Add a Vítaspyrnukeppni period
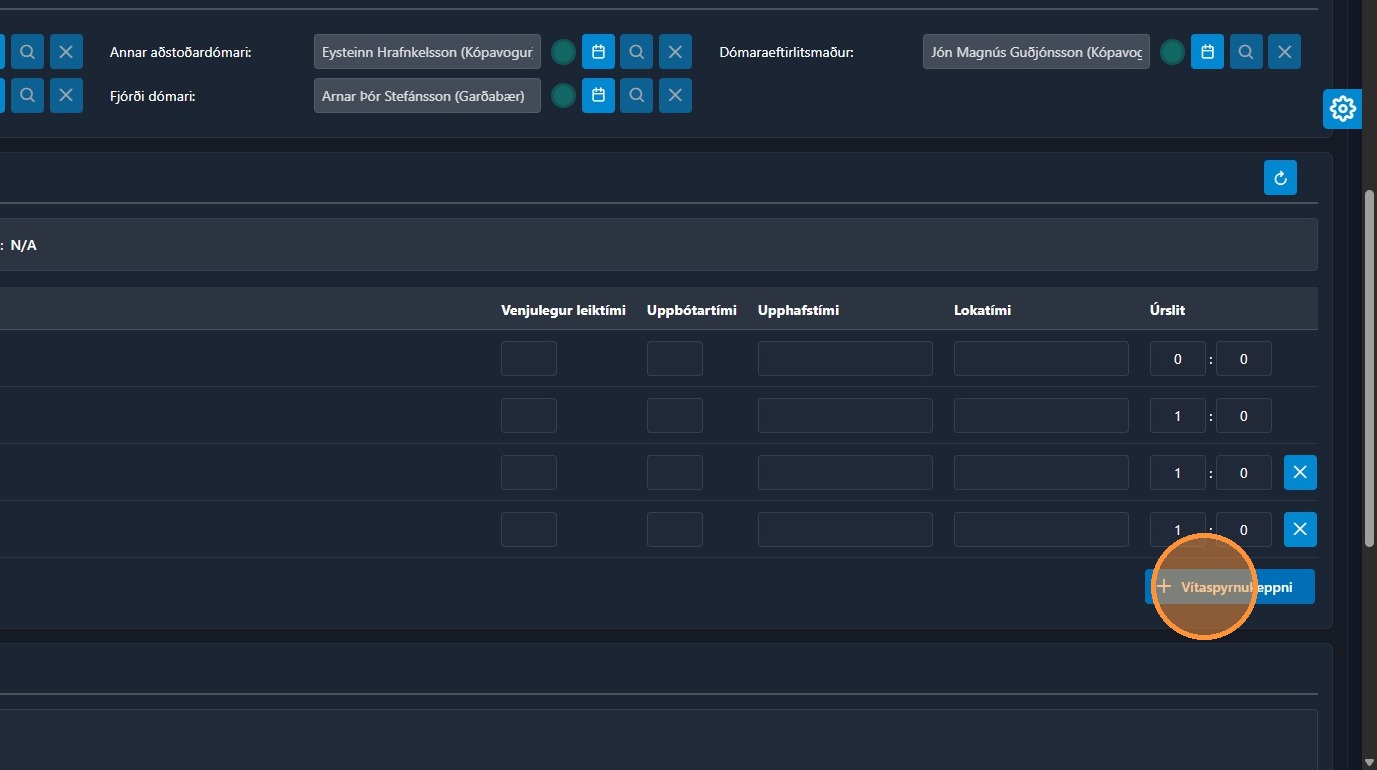1377x770 pixels. click(x=1229, y=587)
